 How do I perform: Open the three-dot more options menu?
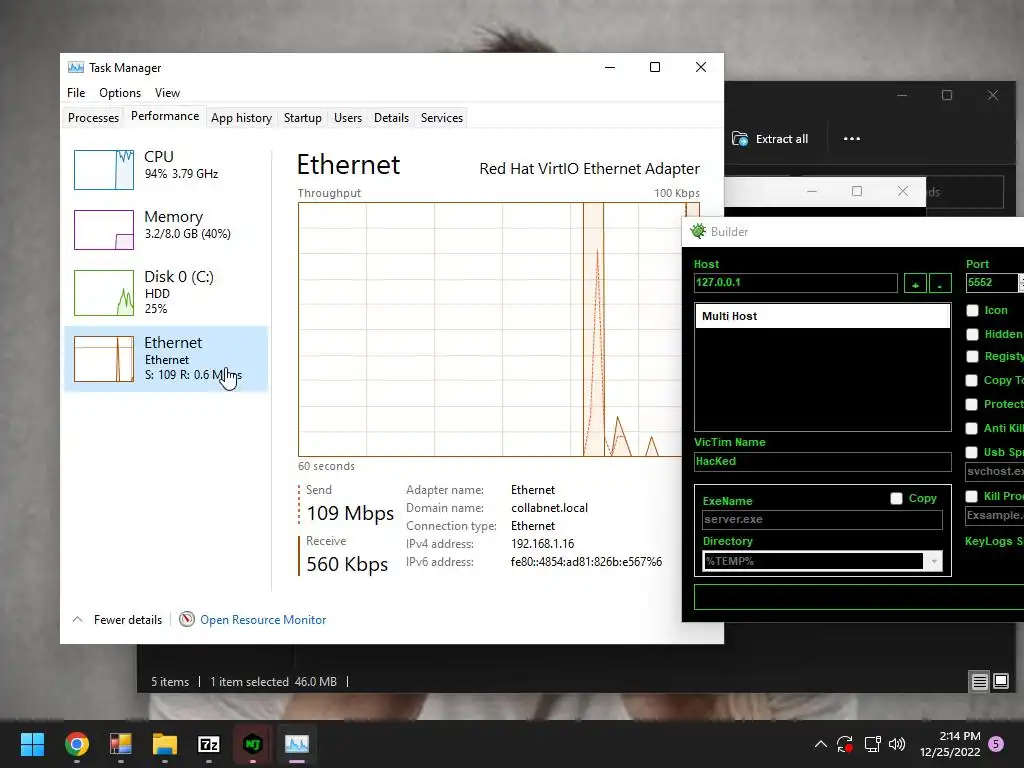coord(852,138)
